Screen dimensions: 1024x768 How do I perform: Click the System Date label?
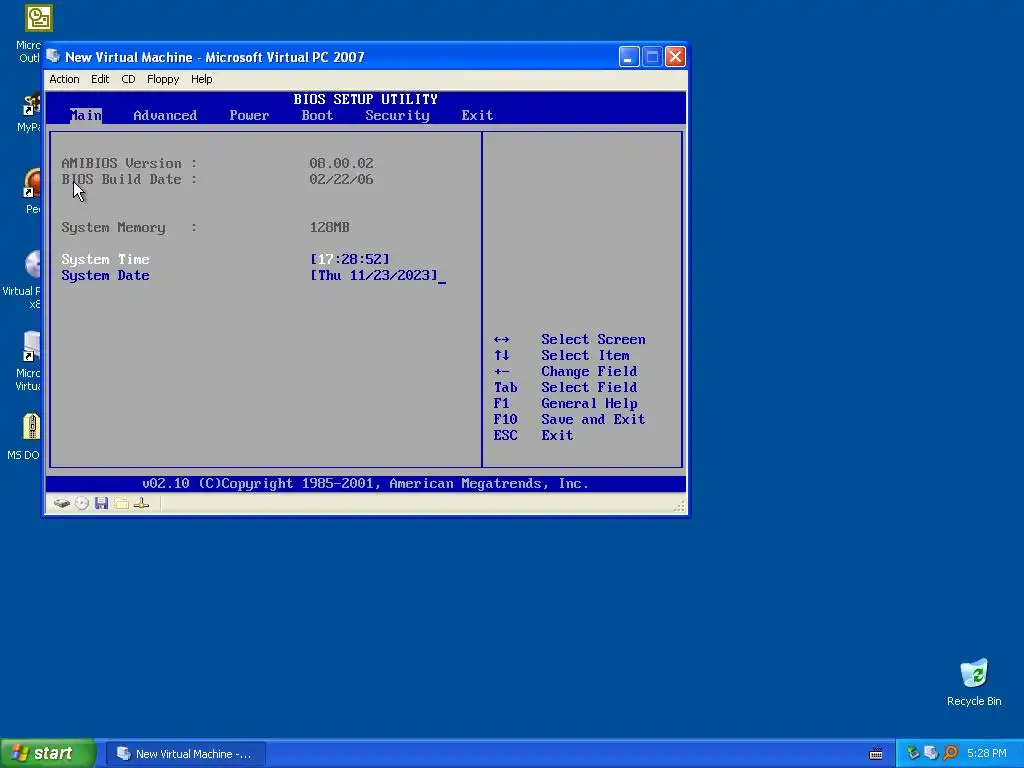point(105,276)
